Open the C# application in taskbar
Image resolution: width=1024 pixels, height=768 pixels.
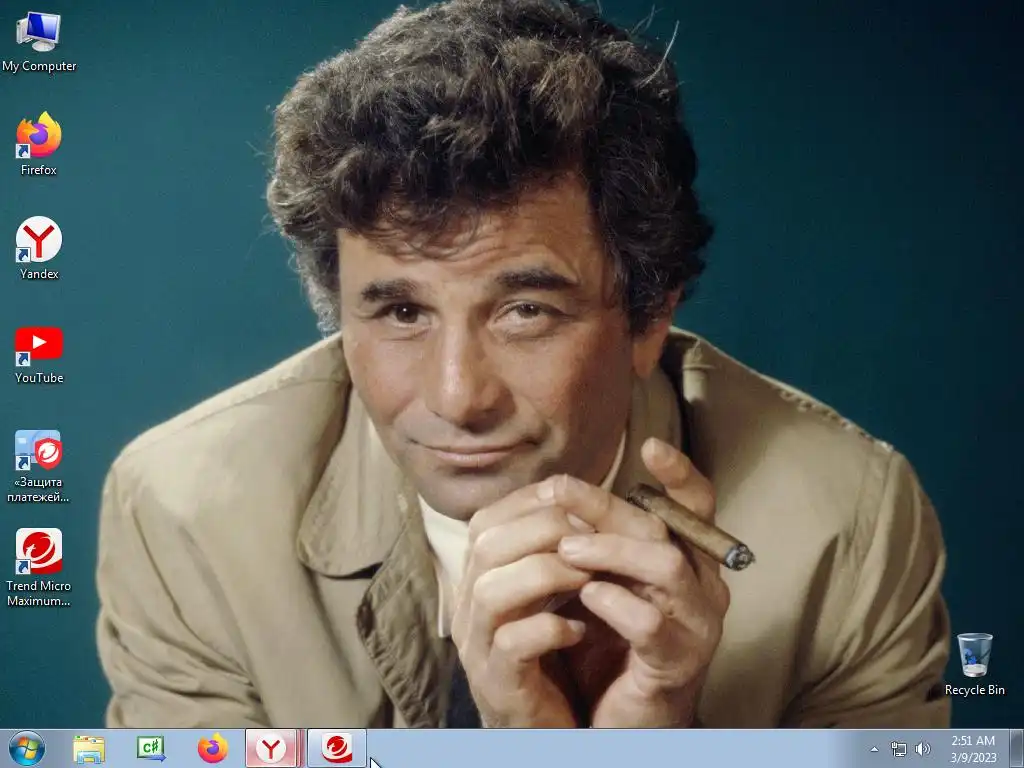[x=151, y=748]
